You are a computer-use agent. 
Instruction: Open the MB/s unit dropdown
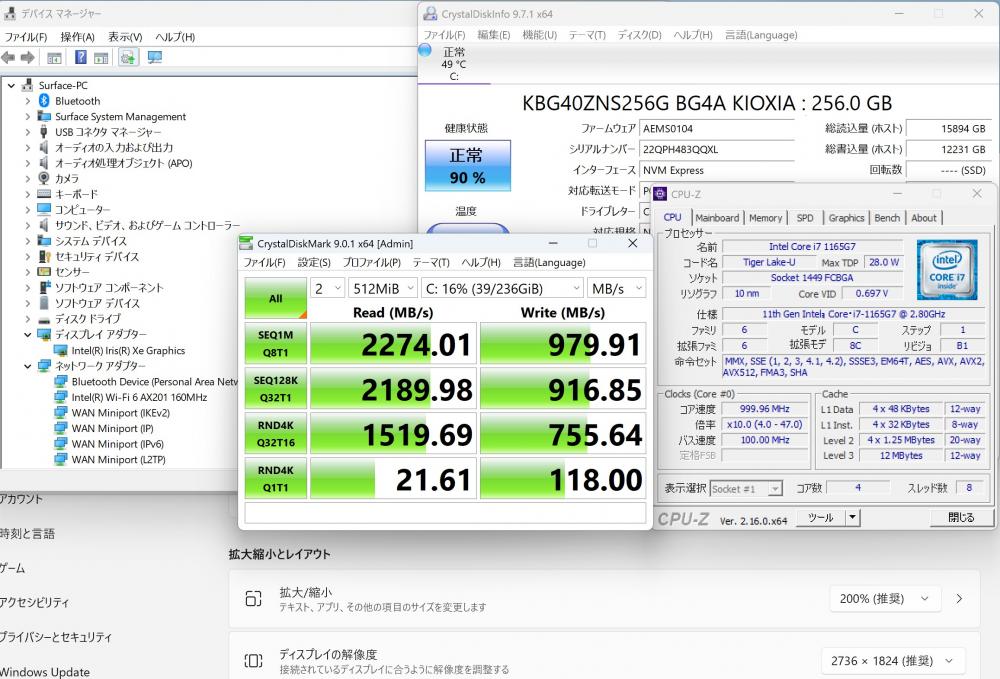click(x=616, y=289)
